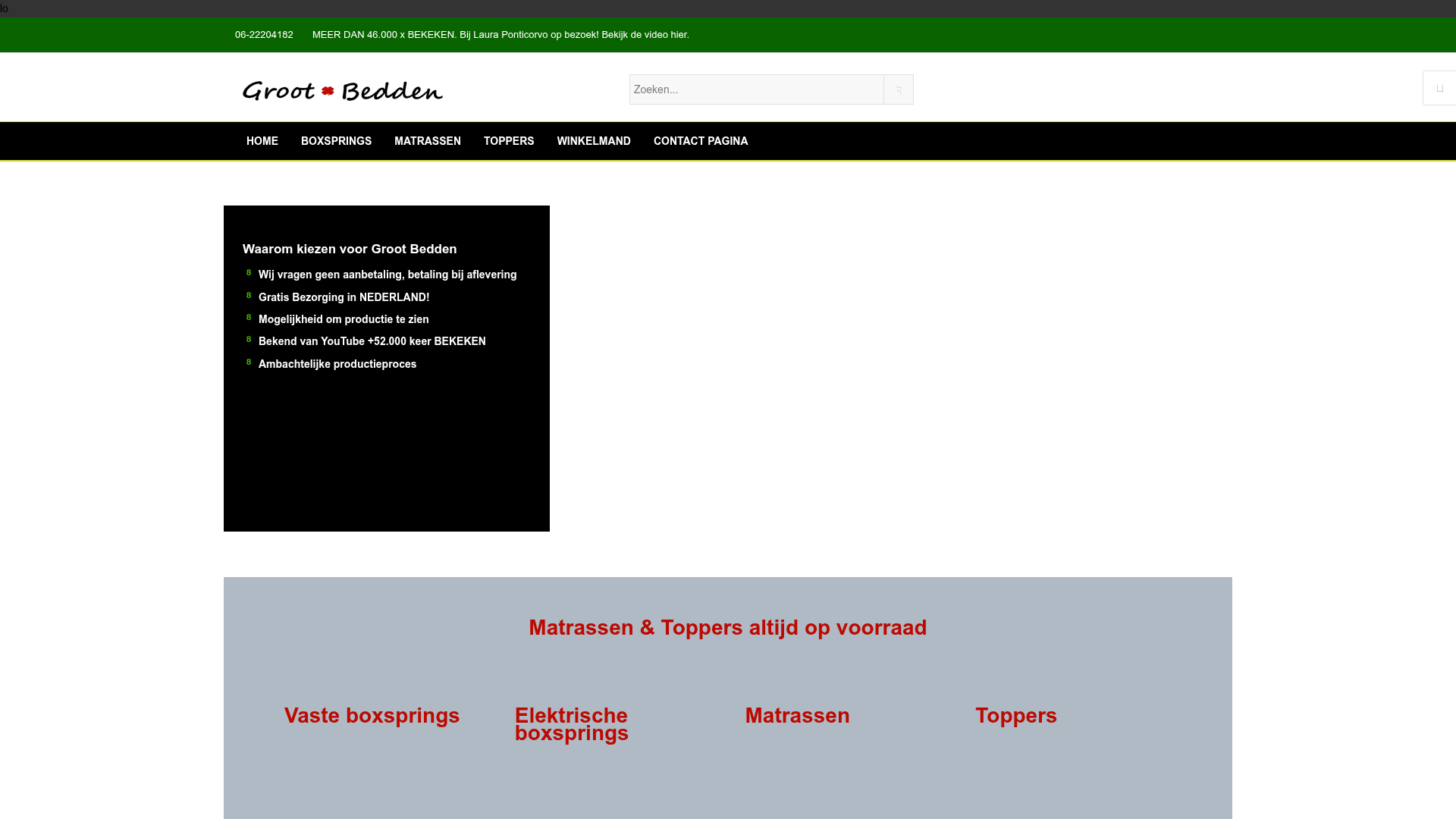Image resolution: width=1456 pixels, height=819 pixels.
Task: Open the Elektrische boxsprings category
Action: [x=572, y=724]
